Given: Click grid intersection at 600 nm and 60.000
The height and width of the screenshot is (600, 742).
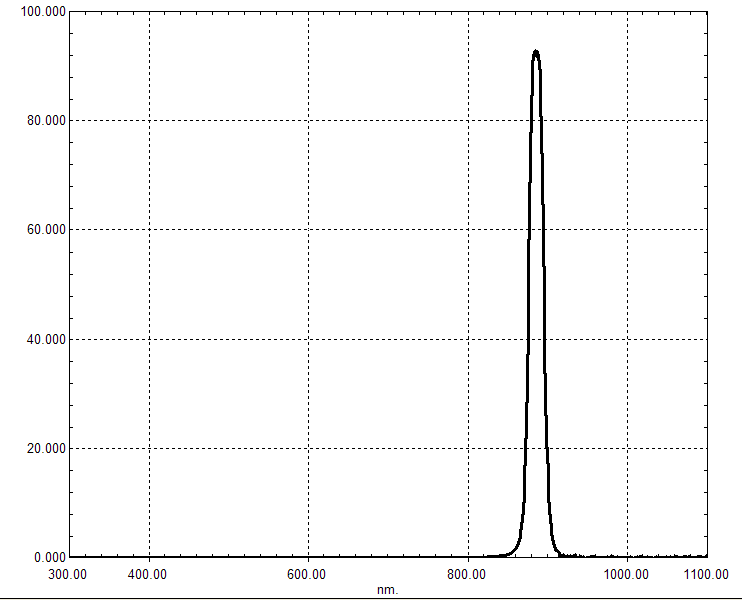Looking at the screenshot, I should pyautogui.click(x=309, y=229).
